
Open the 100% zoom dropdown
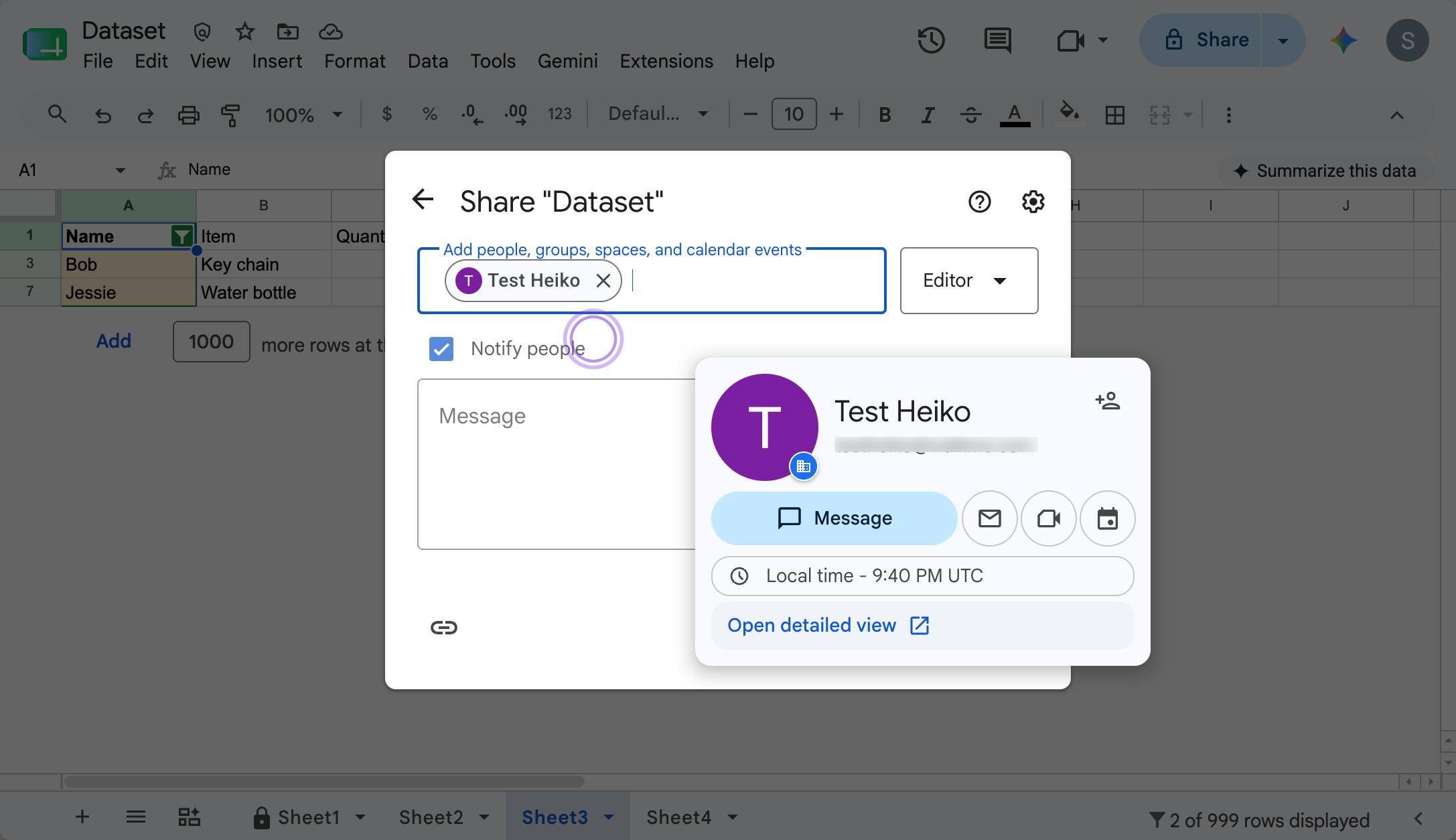tap(303, 115)
